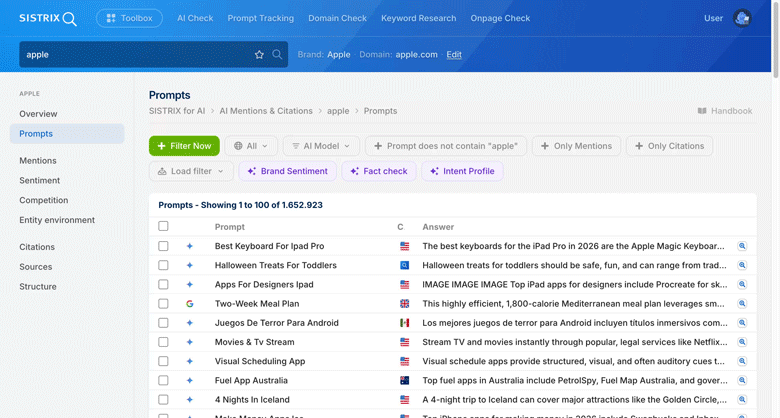The image size is (780, 418).
Task: Check the Two-Week Meal Plan row checkbox
Action: pyautogui.click(x=163, y=304)
